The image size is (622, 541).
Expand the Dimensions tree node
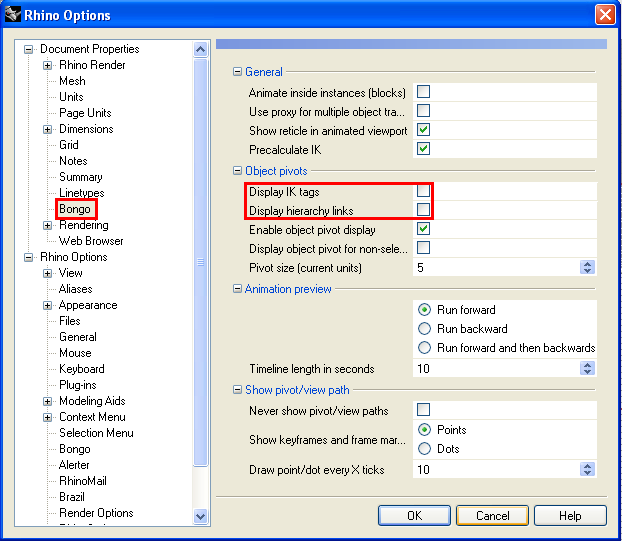coord(47,129)
